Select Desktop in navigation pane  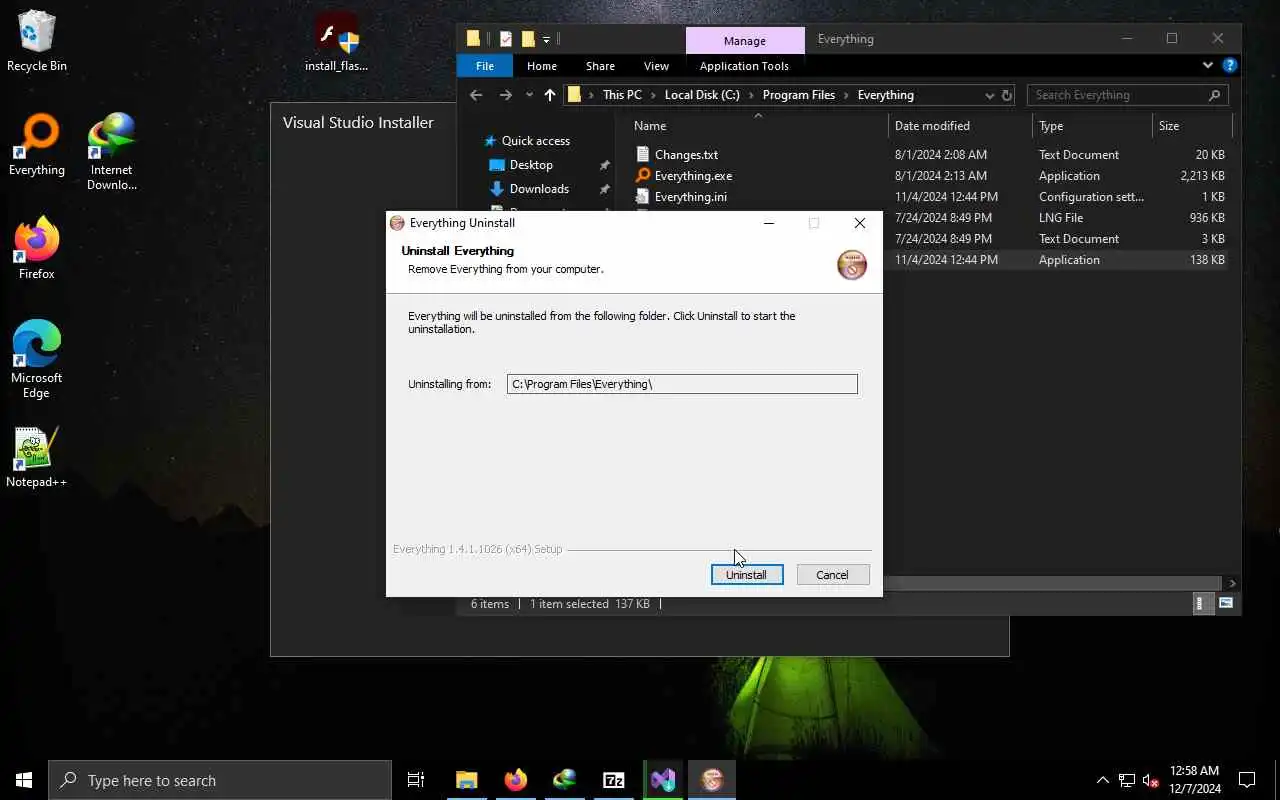coord(530,165)
